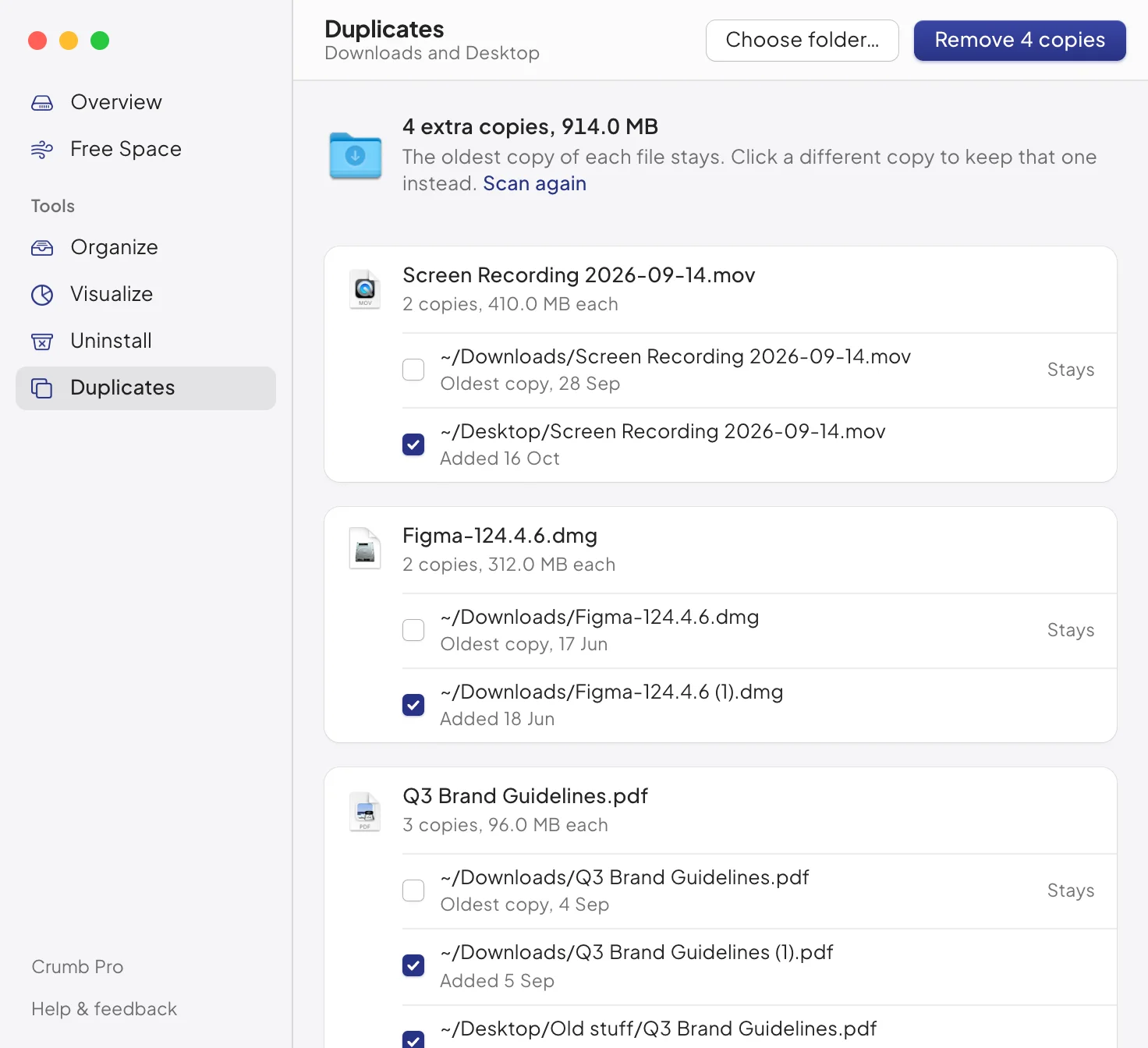Click 'Added 16 Oct' text
Viewport: 1148px width, 1048px height.
coord(500,458)
